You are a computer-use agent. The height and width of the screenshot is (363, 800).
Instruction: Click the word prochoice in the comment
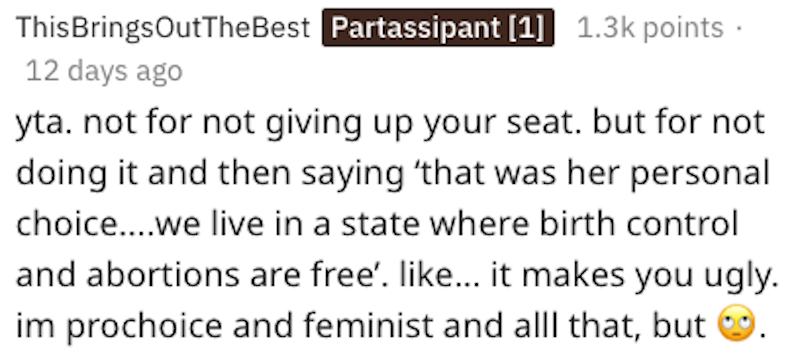tap(144, 326)
